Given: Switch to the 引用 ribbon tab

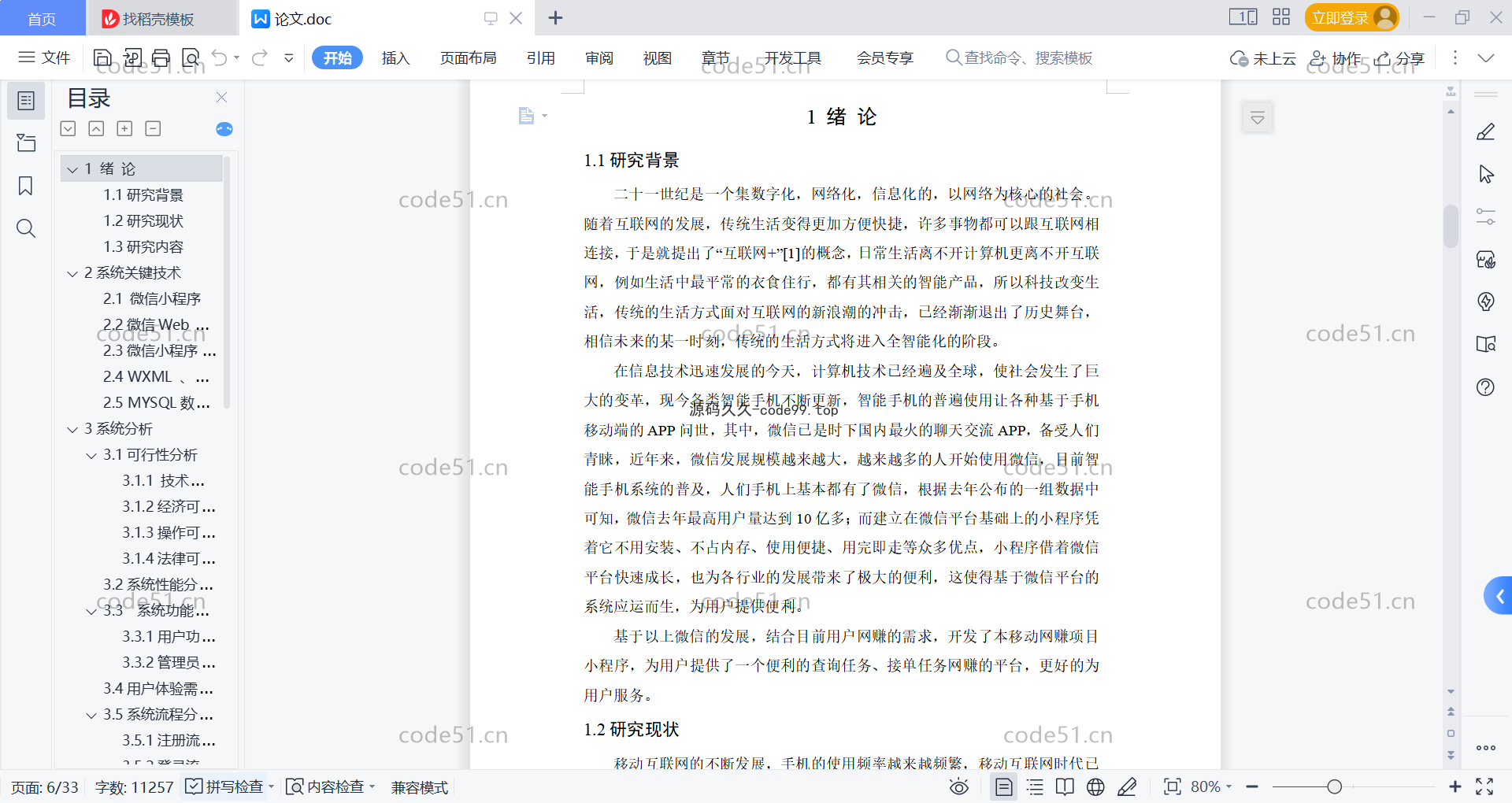Looking at the screenshot, I should (540, 57).
